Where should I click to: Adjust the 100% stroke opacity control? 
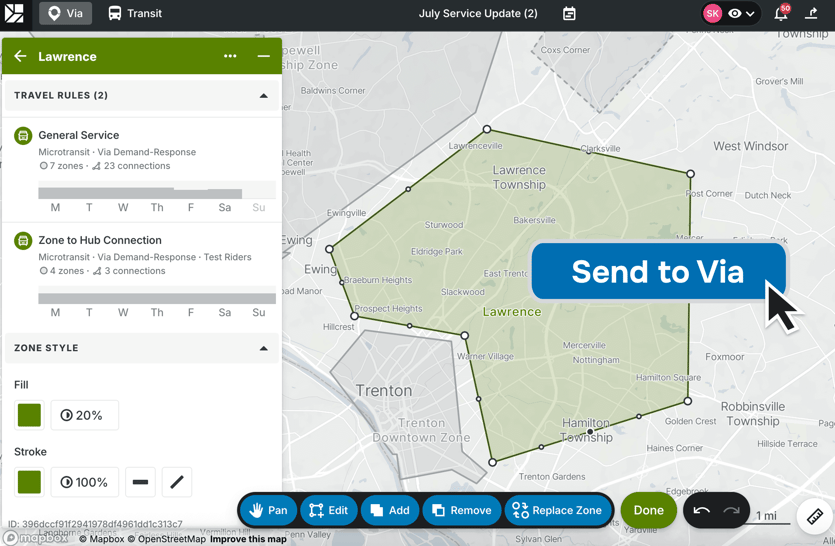coord(85,482)
